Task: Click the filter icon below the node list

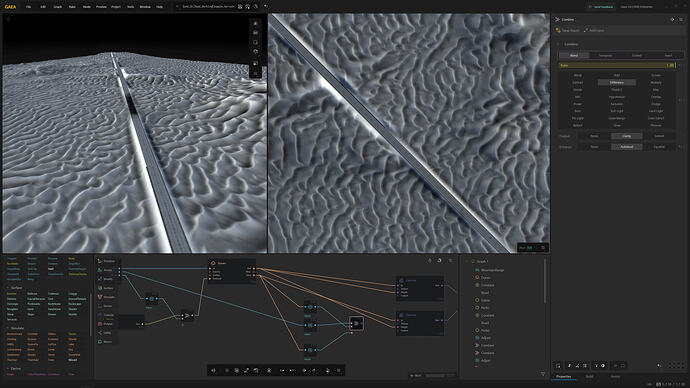Action: pos(543,374)
